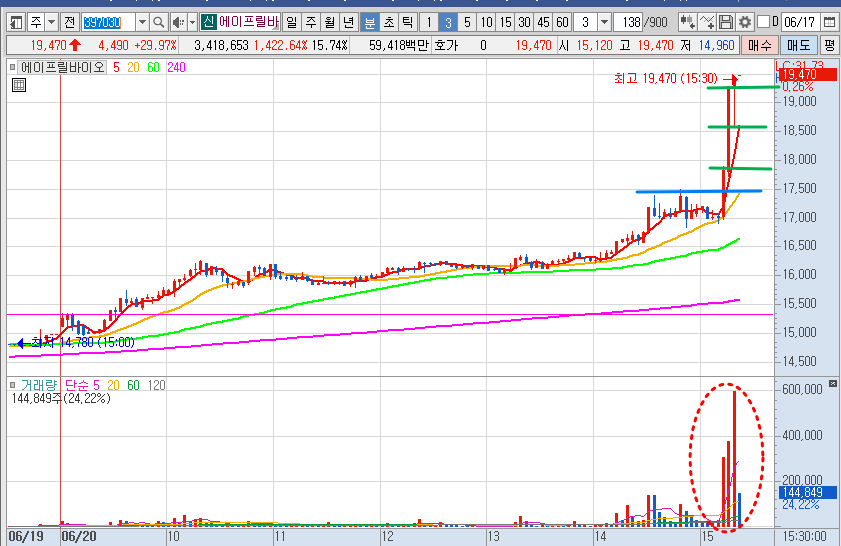Viewport: 841px width, 546px height.
Task: Click the 120 volume average legend
Action: [156, 385]
